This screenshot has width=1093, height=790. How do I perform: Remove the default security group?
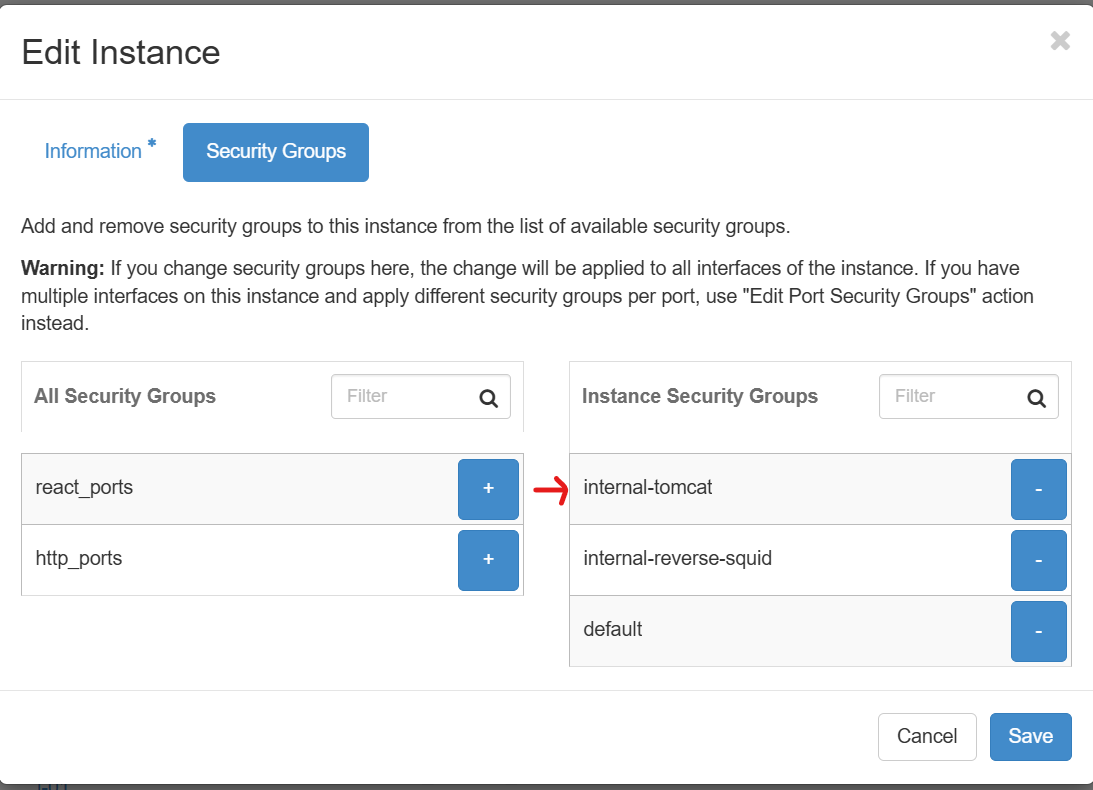click(1039, 631)
